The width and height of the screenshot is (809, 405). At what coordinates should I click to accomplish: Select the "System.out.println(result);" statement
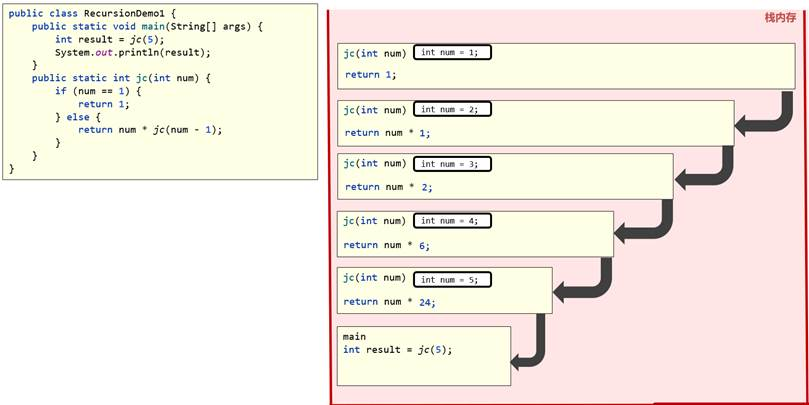[x=133, y=53]
